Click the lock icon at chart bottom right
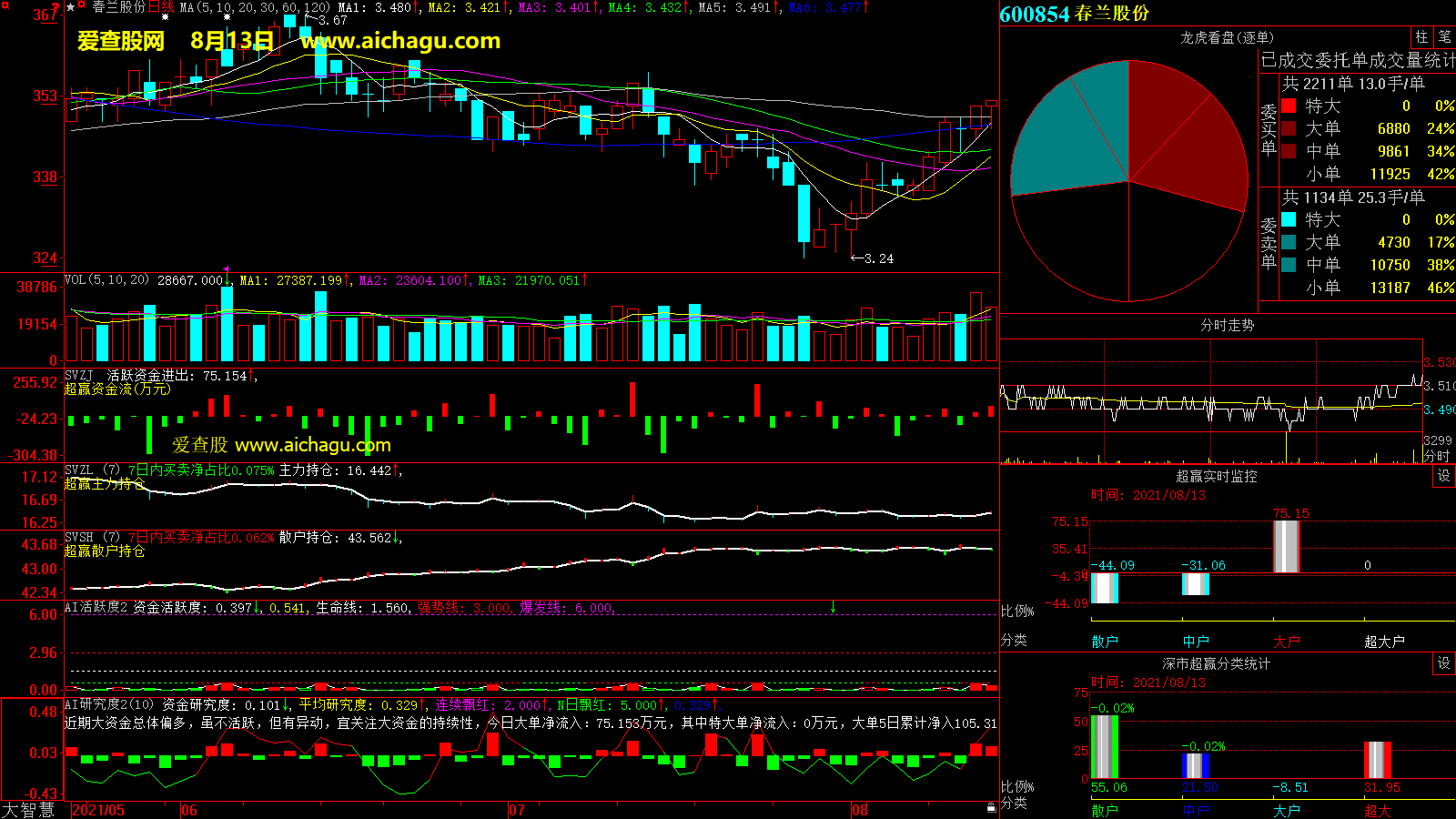 coord(991,807)
